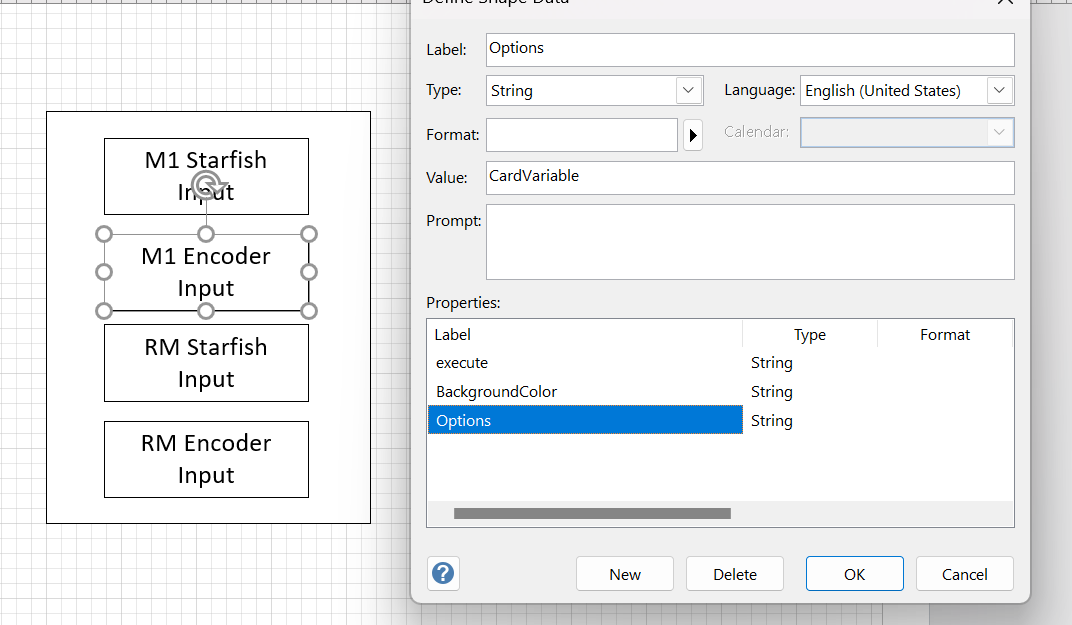The height and width of the screenshot is (625, 1072).
Task: Expand the Type dropdown showing String
Action: point(688,90)
